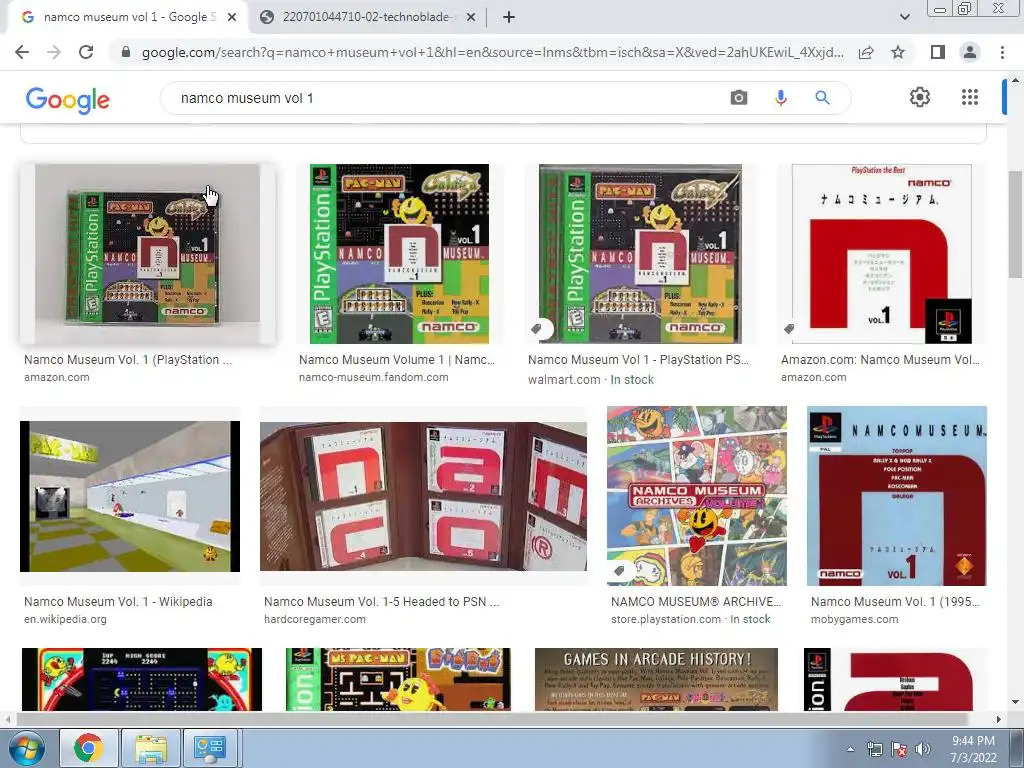This screenshot has width=1024, height=768.
Task: Open Google quick settings gear
Action: (920, 97)
